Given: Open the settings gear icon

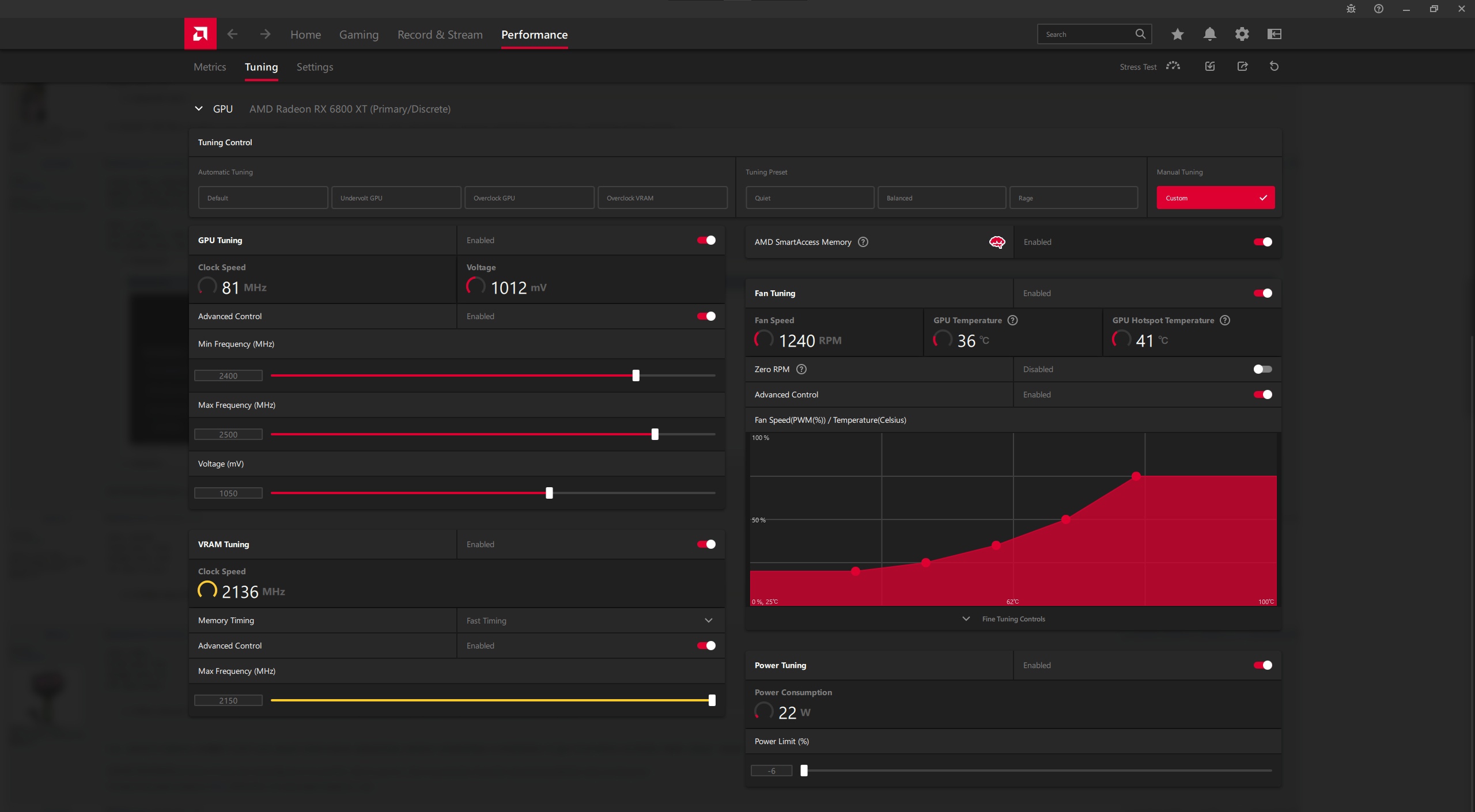Looking at the screenshot, I should pos(1242,34).
